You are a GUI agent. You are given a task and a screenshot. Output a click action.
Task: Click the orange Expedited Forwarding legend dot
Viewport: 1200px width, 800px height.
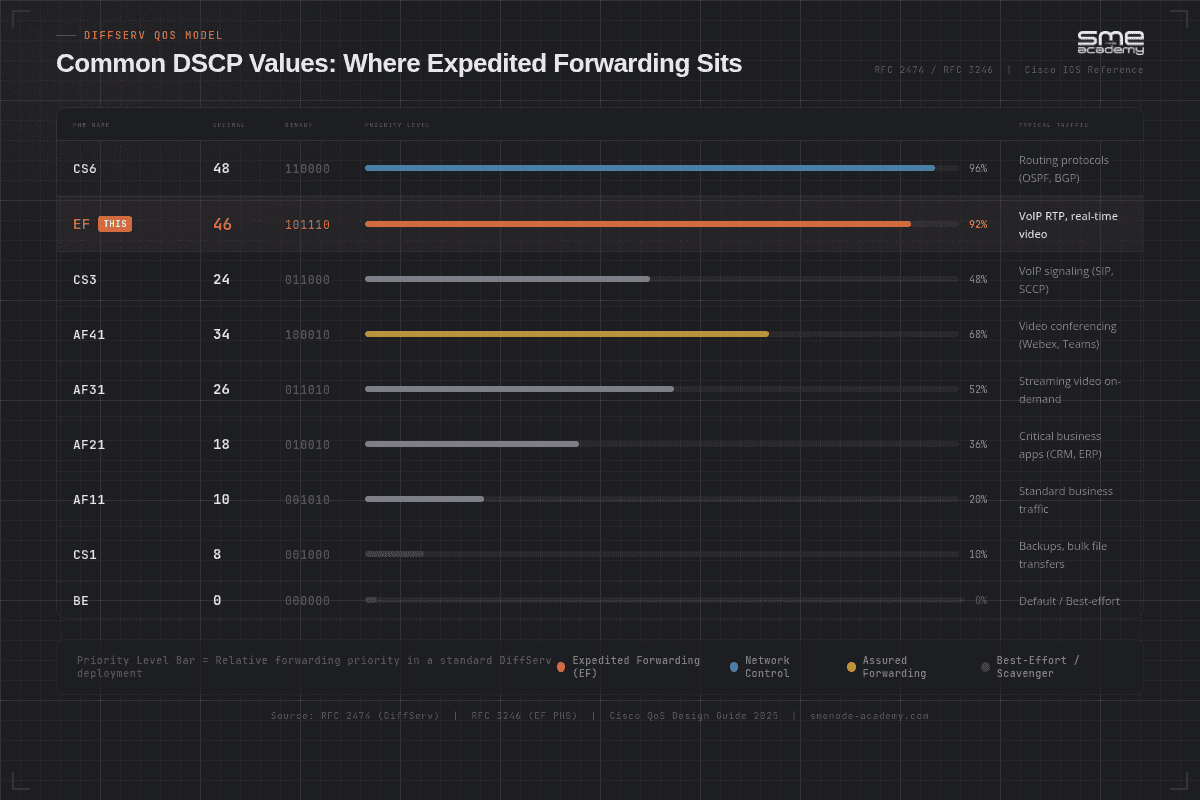tap(561, 667)
